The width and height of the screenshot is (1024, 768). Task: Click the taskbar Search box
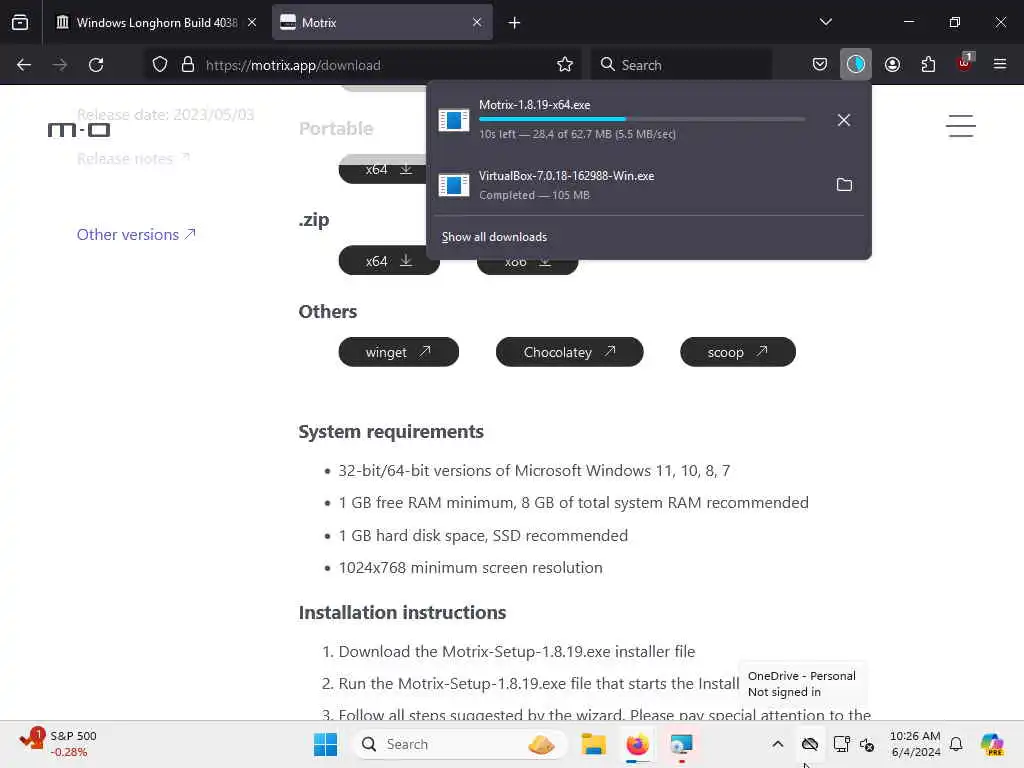459,744
